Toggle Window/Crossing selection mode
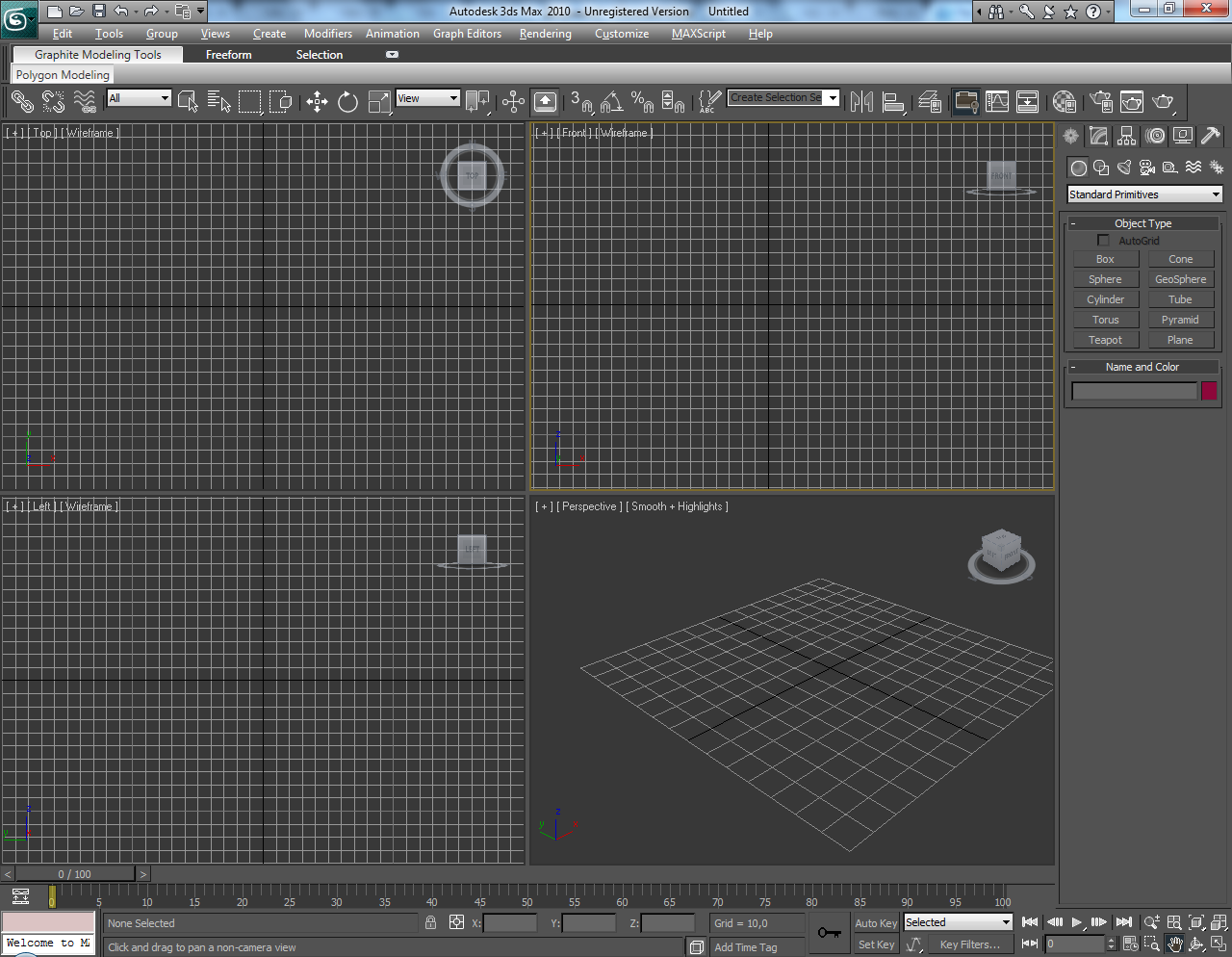 (x=281, y=101)
